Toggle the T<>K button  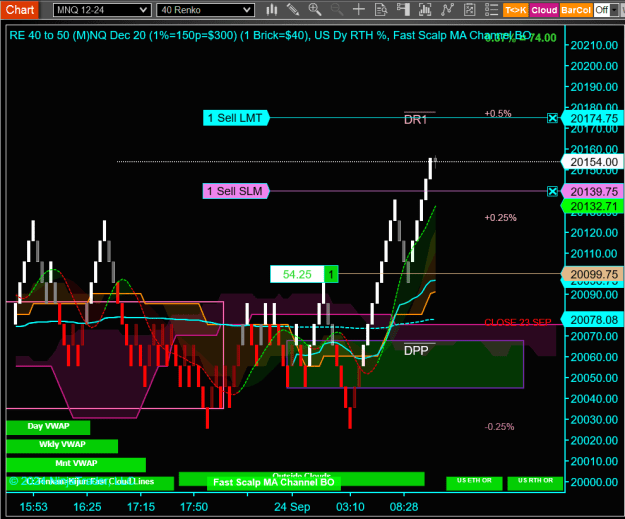[x=516, y=10]
